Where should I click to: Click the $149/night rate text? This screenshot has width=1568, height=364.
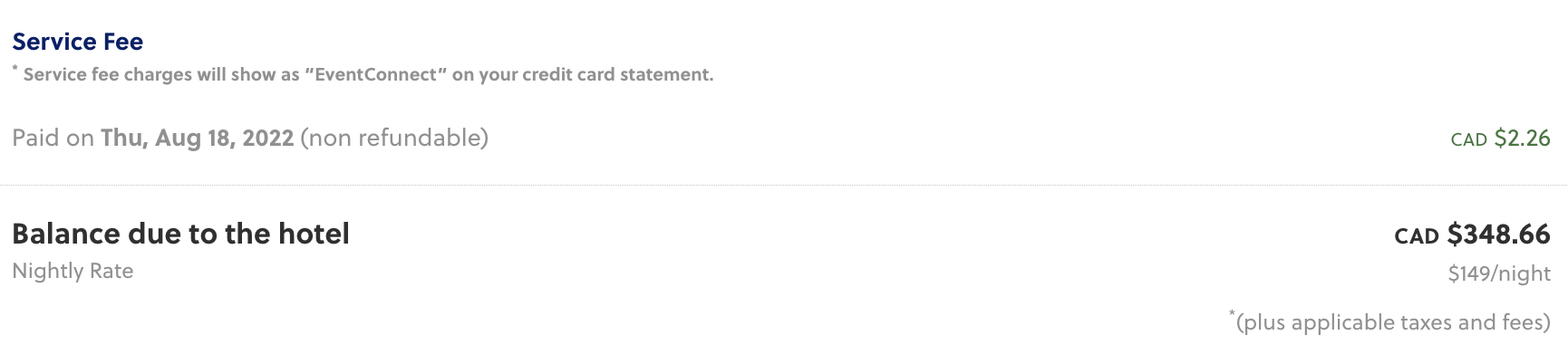pyautogui.click(x=1499, y=273)
